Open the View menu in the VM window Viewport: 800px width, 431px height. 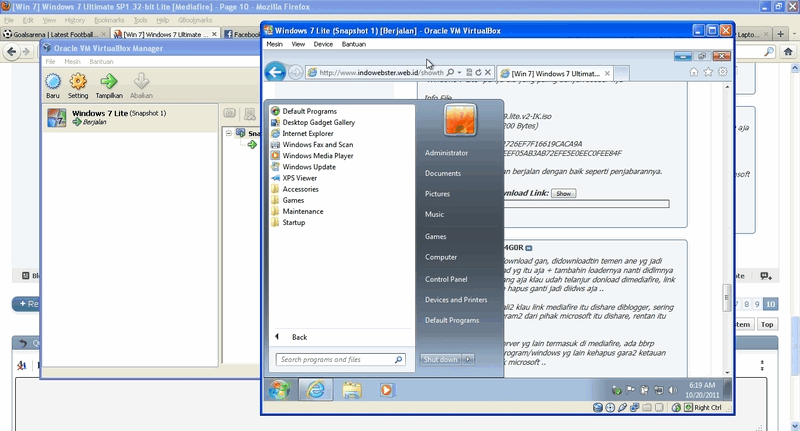[298, 44]
